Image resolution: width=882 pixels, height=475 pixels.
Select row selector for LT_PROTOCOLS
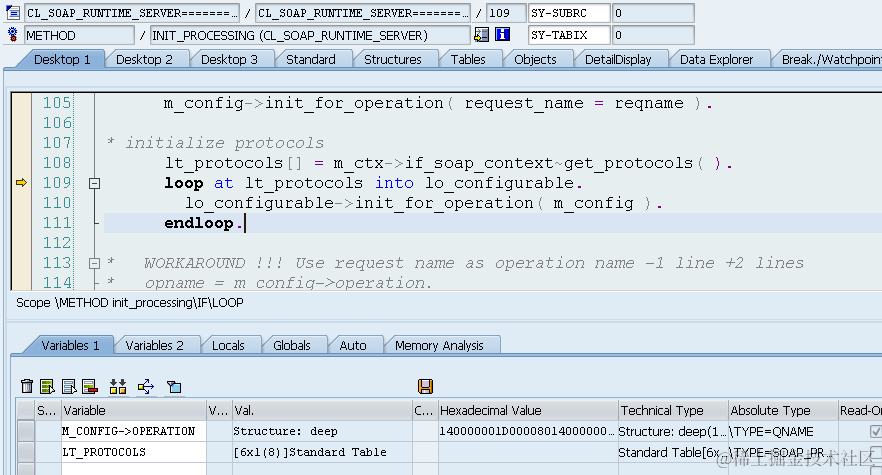tap(25, 452)
